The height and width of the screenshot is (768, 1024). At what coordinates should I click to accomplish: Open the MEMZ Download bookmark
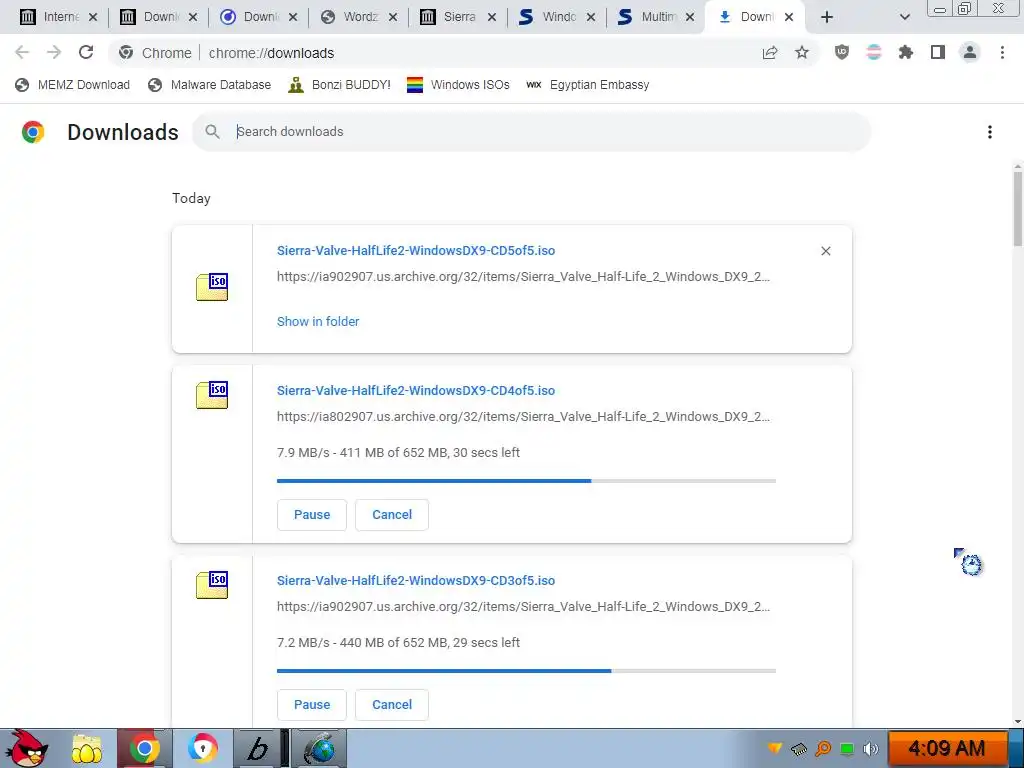[x=72, y=85]
